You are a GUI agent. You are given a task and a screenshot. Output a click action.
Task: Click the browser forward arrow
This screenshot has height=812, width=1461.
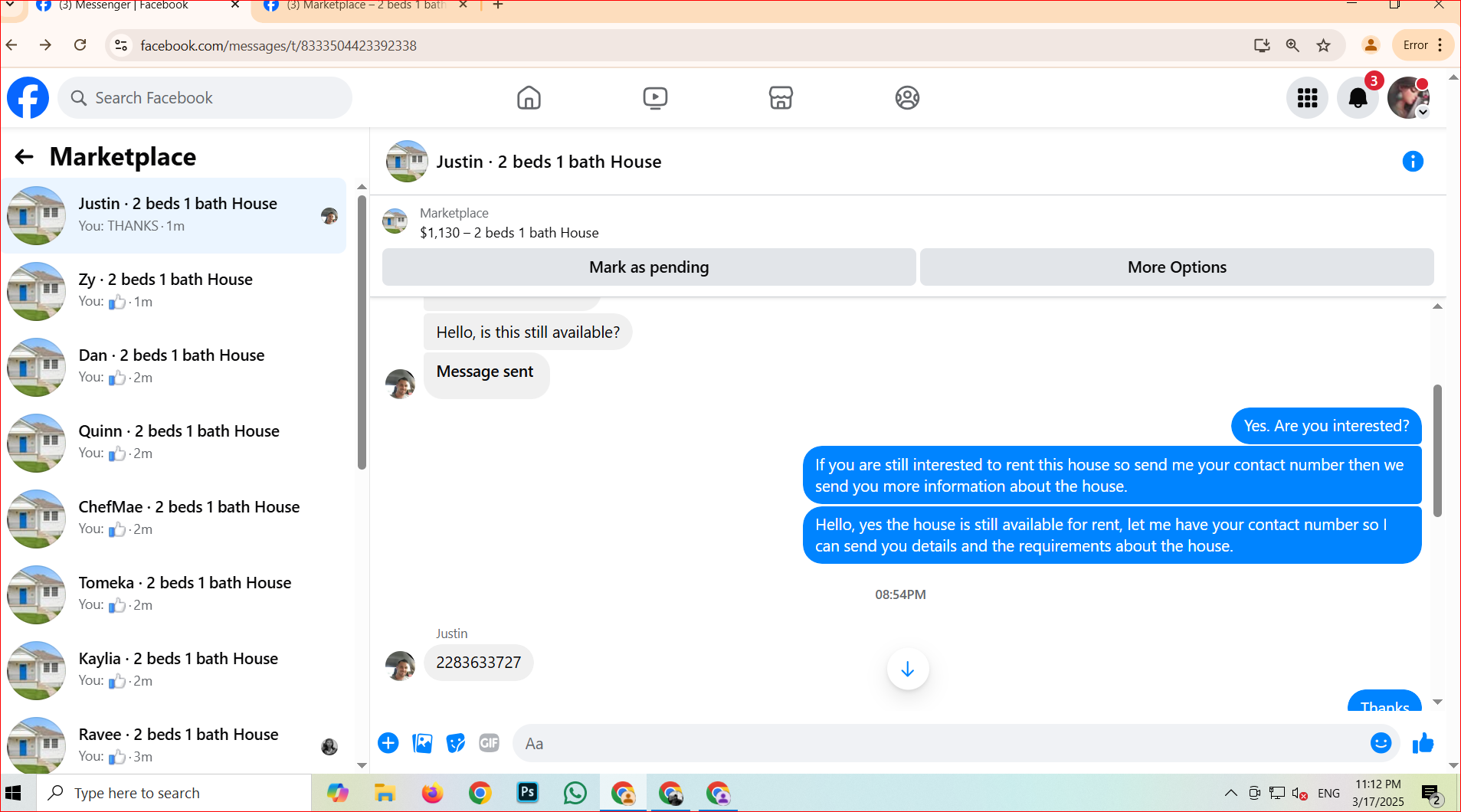point(46,45)
